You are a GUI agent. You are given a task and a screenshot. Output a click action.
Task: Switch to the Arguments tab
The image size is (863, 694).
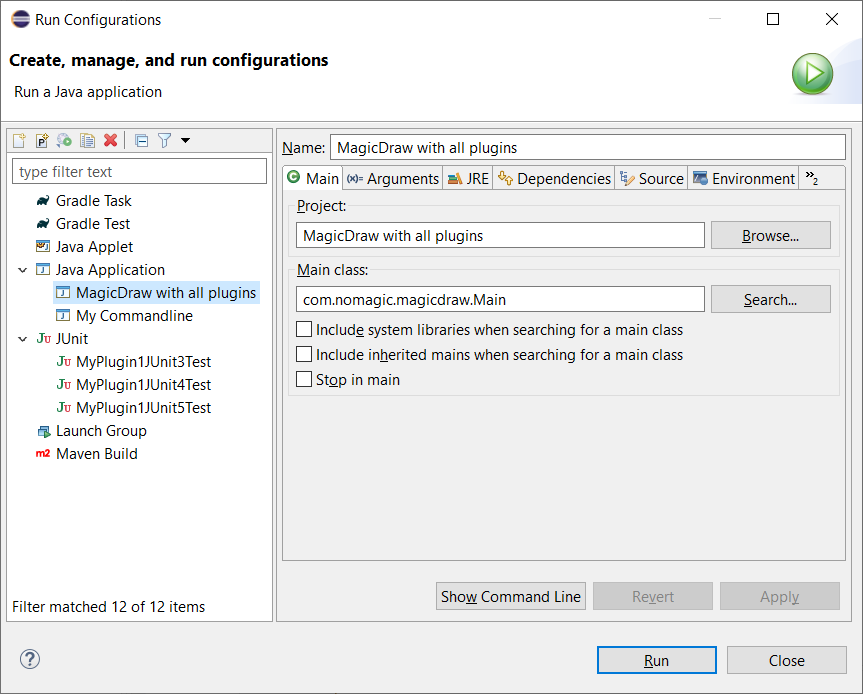coord(393,178)
